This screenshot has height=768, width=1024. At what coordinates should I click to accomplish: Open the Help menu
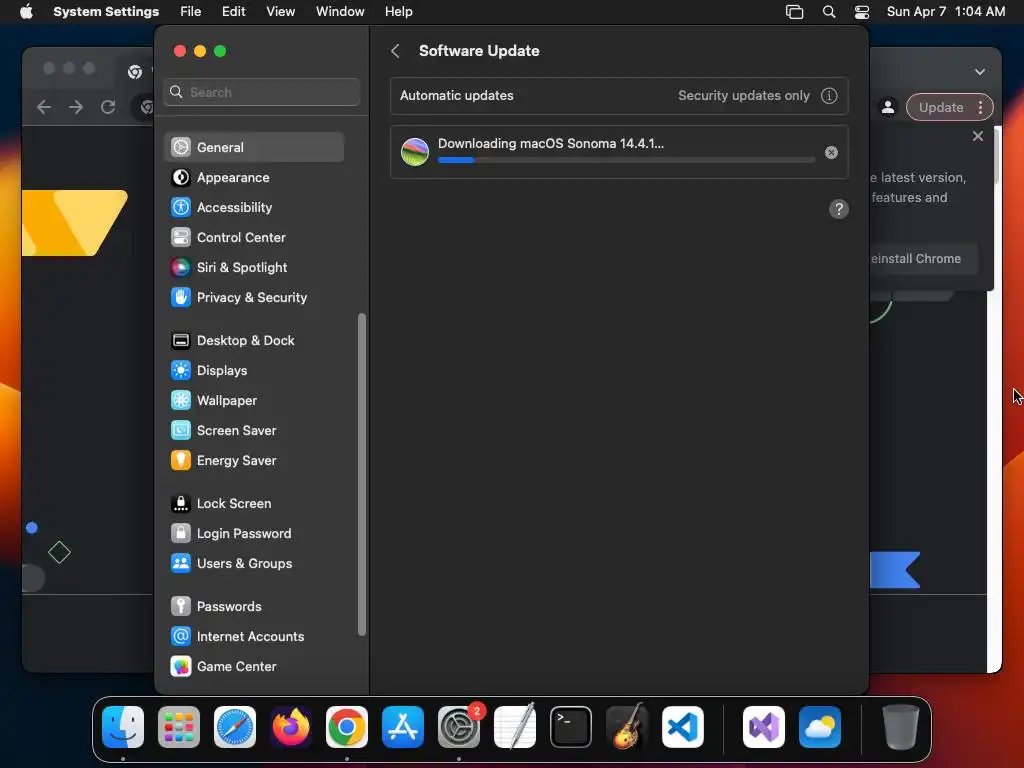pyautogui.click(x=398, y=12)
